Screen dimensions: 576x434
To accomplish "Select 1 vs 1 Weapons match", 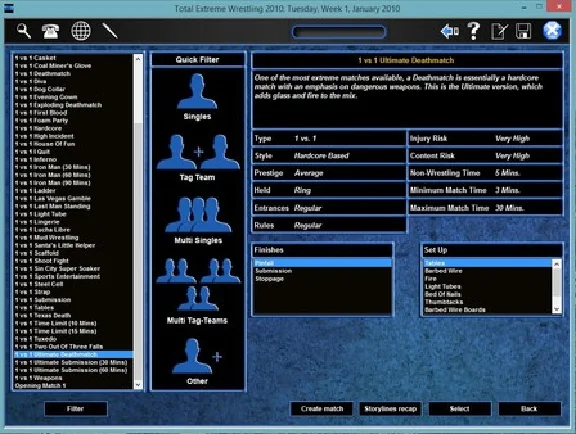I will pyautogui.click(x=73, y=378).
